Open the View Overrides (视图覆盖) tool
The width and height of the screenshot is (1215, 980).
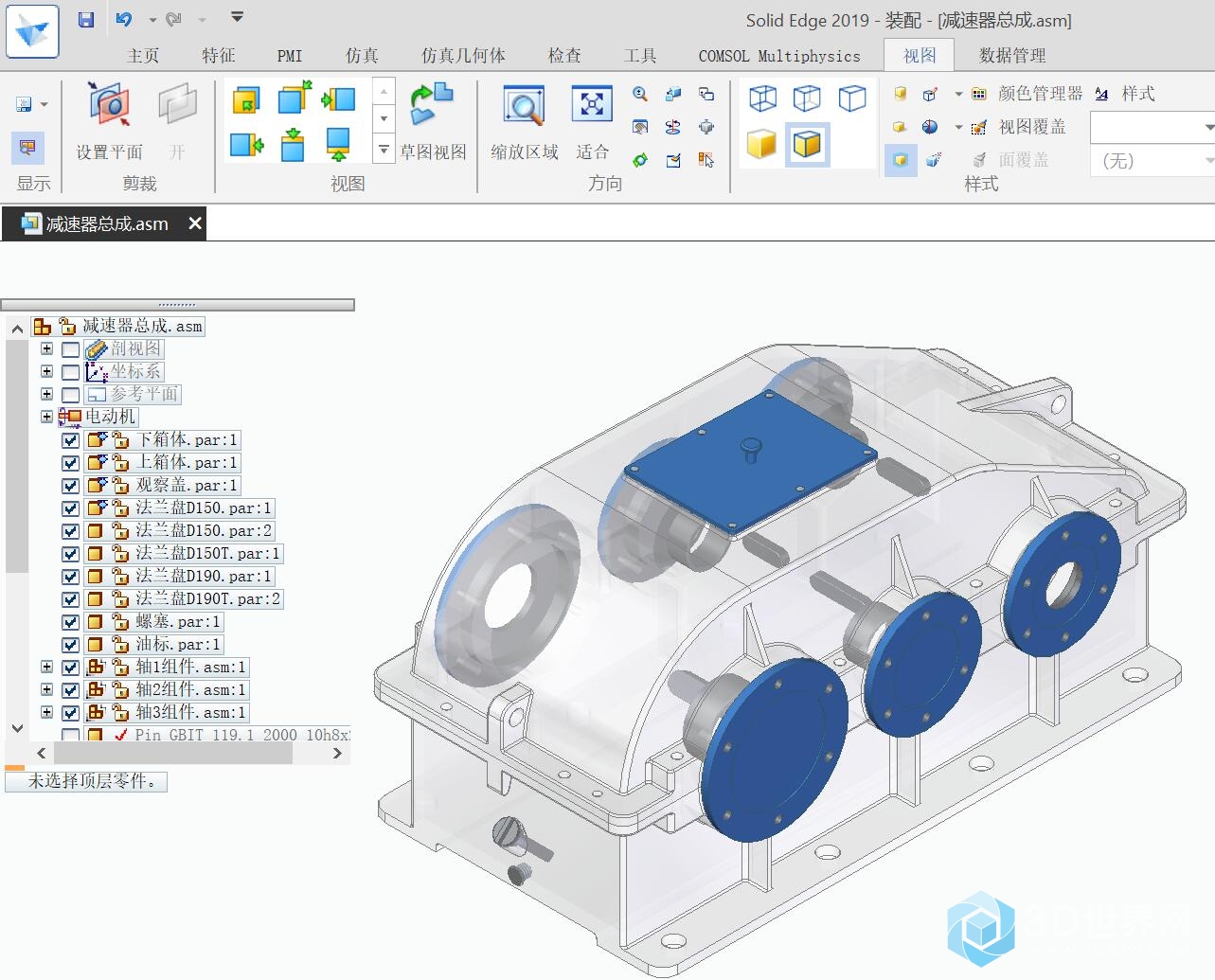(1018, 127)
